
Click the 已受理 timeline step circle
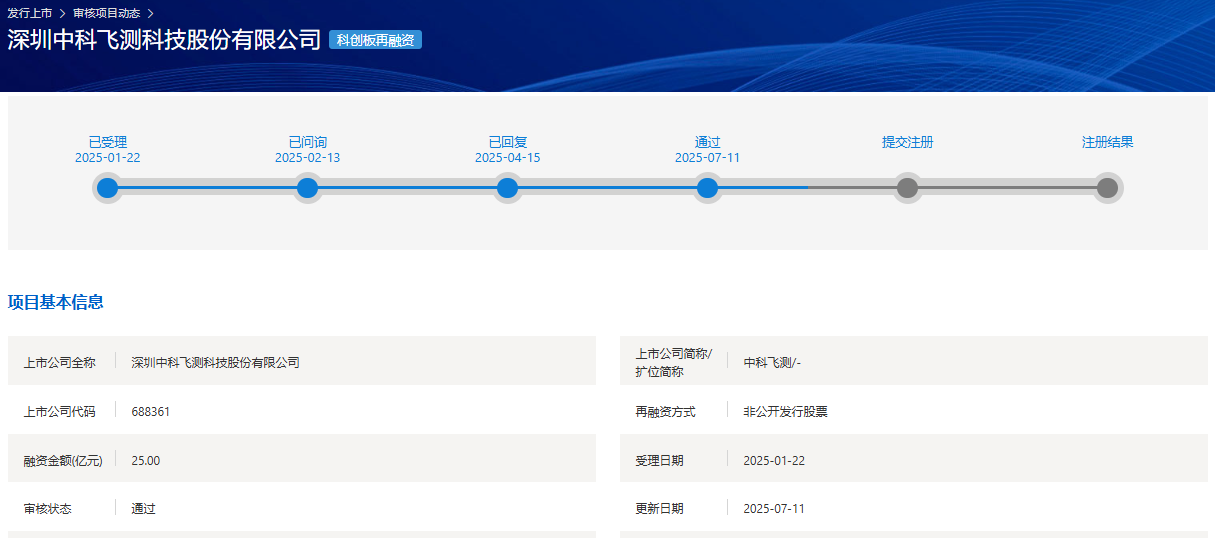[x=108, y=188]
